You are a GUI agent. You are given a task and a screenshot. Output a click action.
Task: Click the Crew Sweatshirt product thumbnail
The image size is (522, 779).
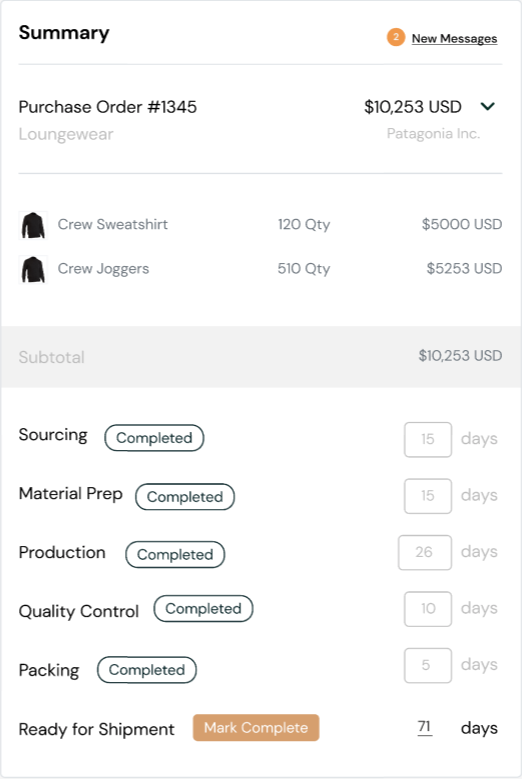(x=33, y=225)
